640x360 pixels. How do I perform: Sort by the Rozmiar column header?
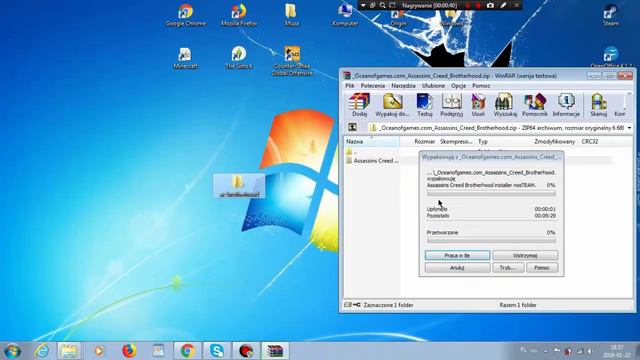(424, 141)
